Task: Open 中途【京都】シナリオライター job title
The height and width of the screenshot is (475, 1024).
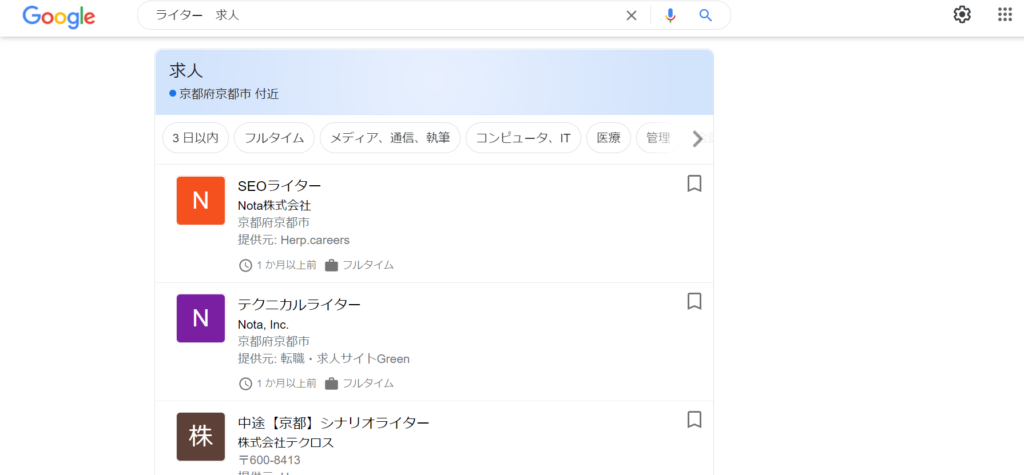Action: click(x=334, y=422)
